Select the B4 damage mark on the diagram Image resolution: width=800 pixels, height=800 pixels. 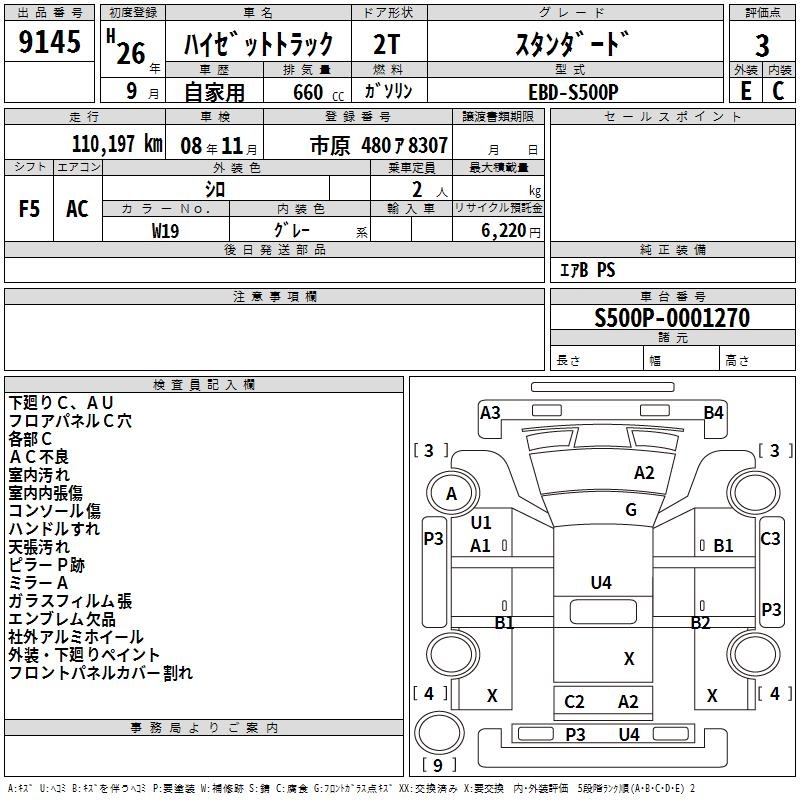713,412
